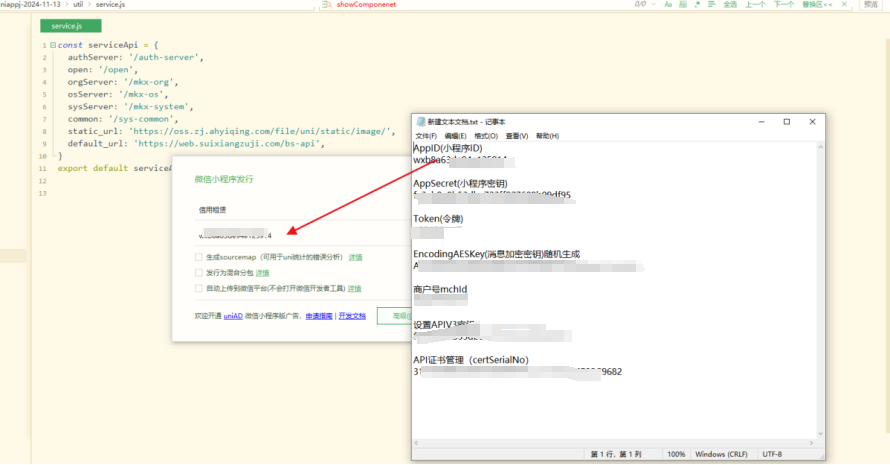
Task: Open Notepad 帮助(H) menu
Action: coord(547,136)
